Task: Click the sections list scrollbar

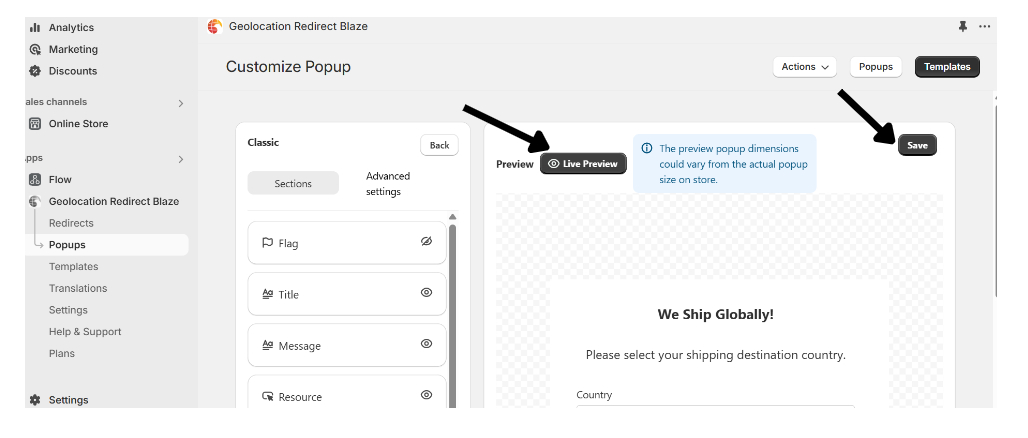Action: pos(452,315)
